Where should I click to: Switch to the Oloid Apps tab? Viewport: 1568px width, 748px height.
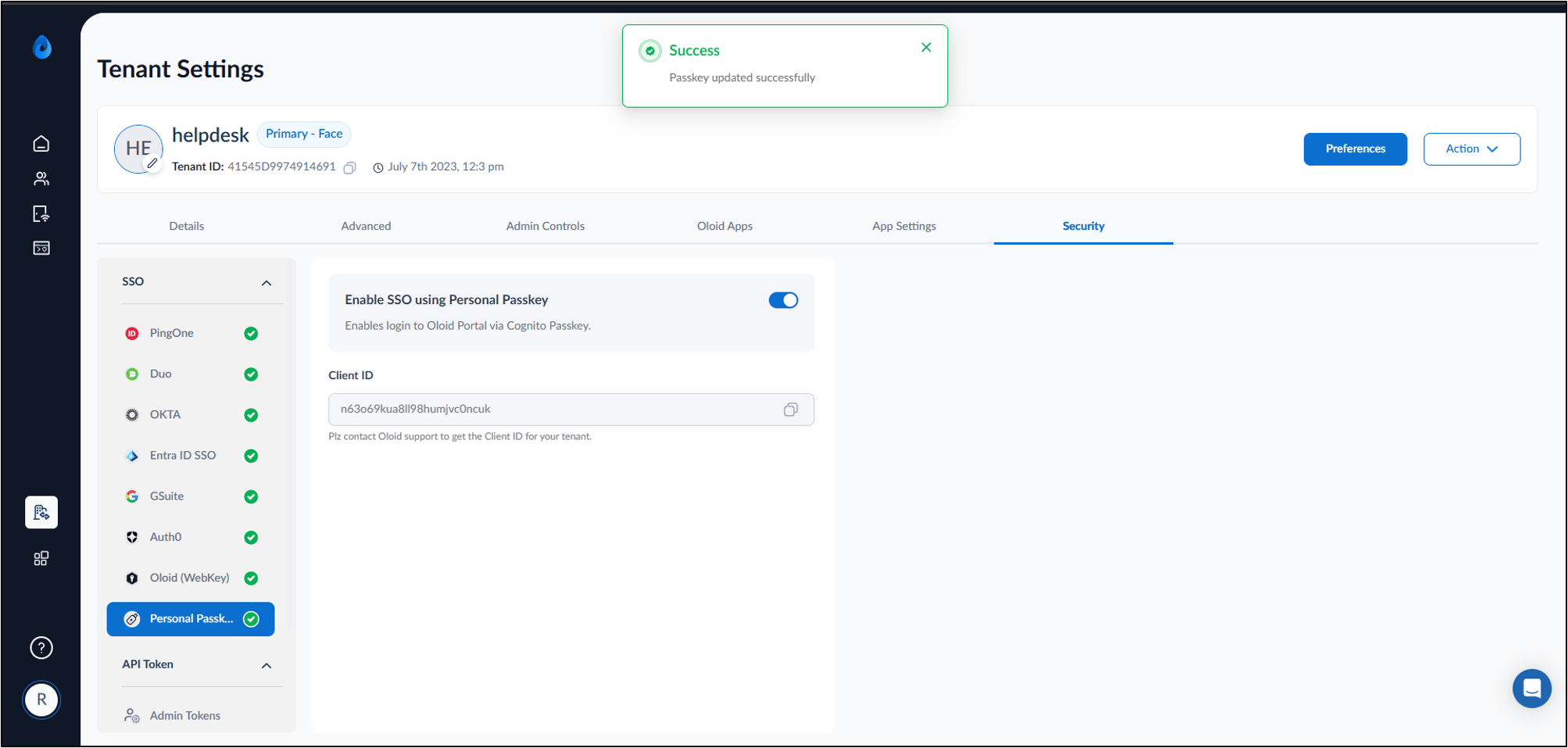(725, 226)
